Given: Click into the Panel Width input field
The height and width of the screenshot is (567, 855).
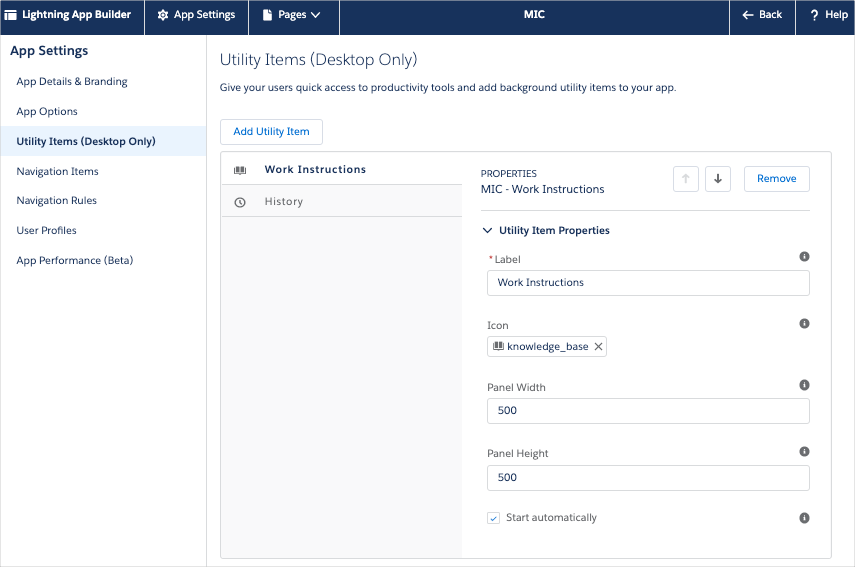Looking at the screenshot, I should pos(647,411).
